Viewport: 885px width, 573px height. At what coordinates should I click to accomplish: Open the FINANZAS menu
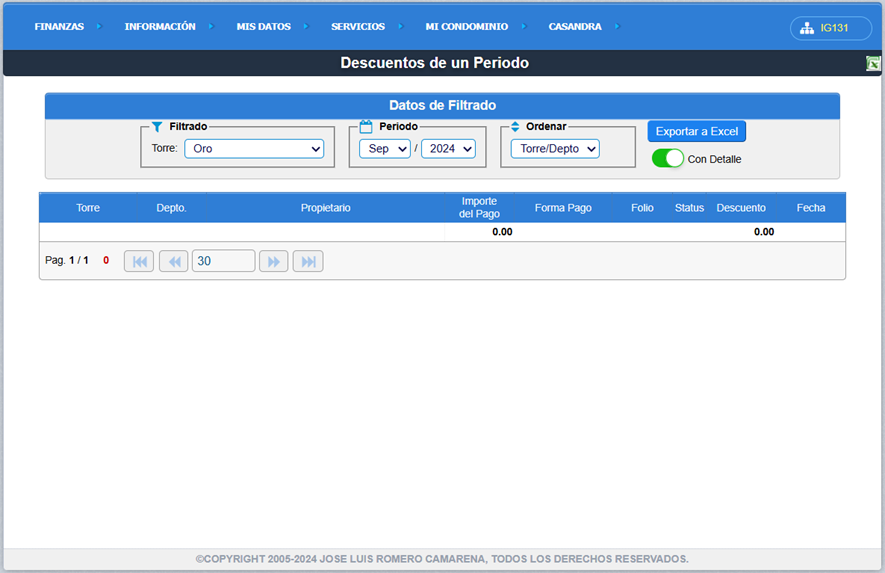[x=59, y=27]
